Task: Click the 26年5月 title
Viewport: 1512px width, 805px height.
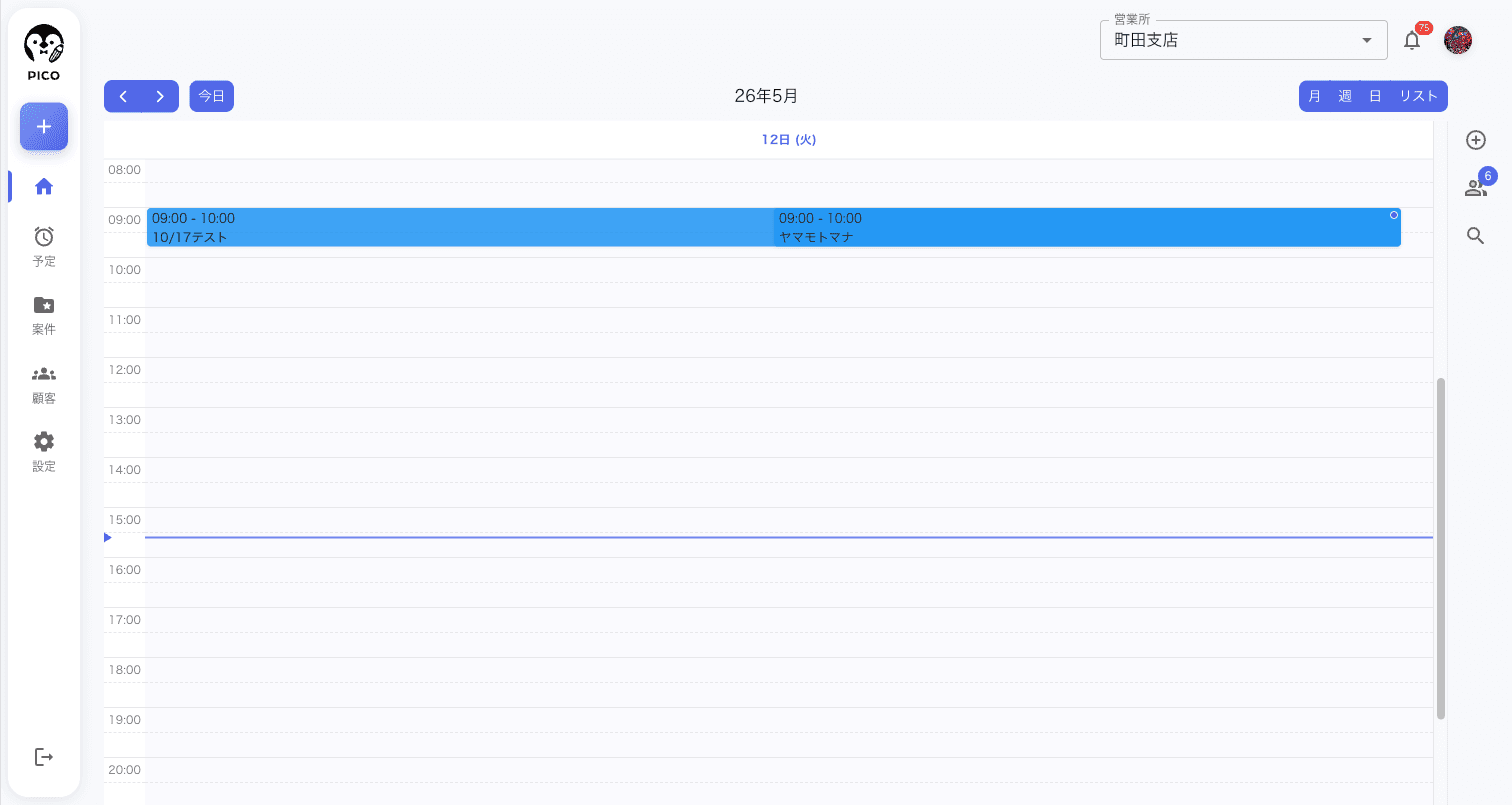Action: tap(766, 96)
